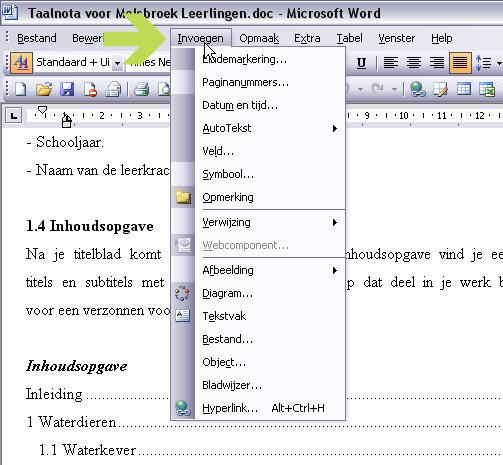Open the Opmaak menu
The image size is (503, 465).
(259, 38)
